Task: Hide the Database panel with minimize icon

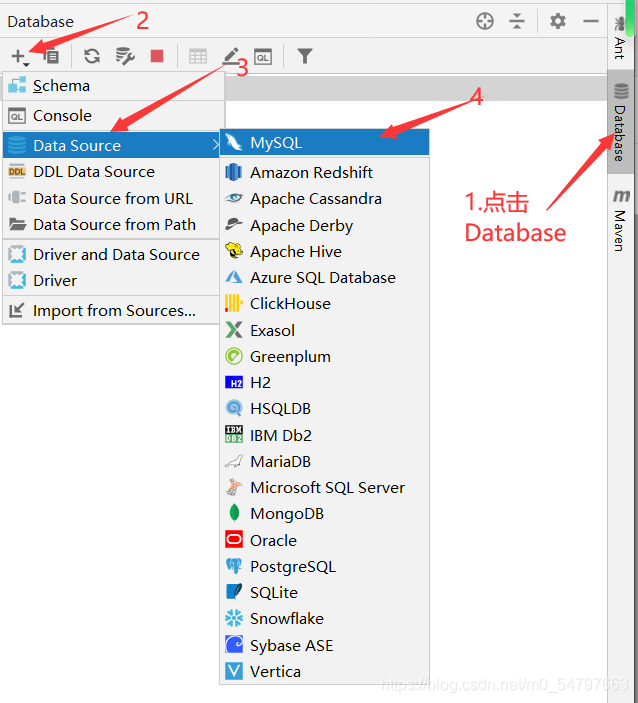Action: pyautogui.click(x=591, y=21)
